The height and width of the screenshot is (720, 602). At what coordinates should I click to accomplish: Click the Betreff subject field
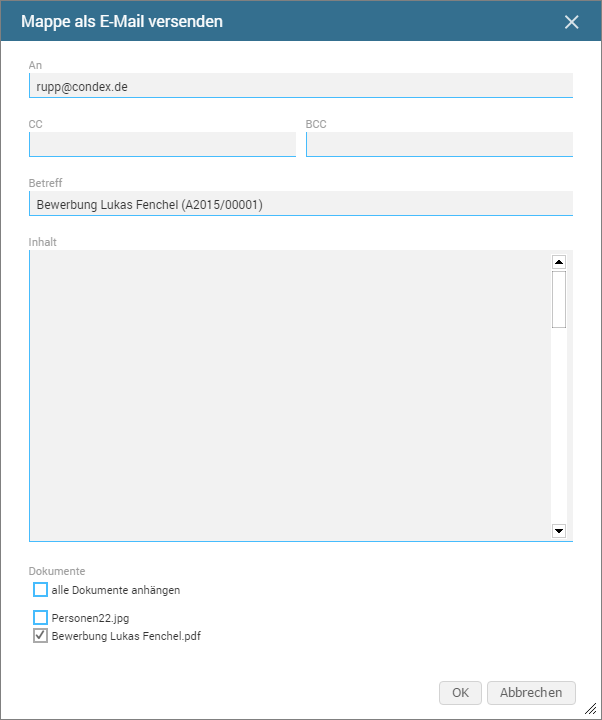300,204
